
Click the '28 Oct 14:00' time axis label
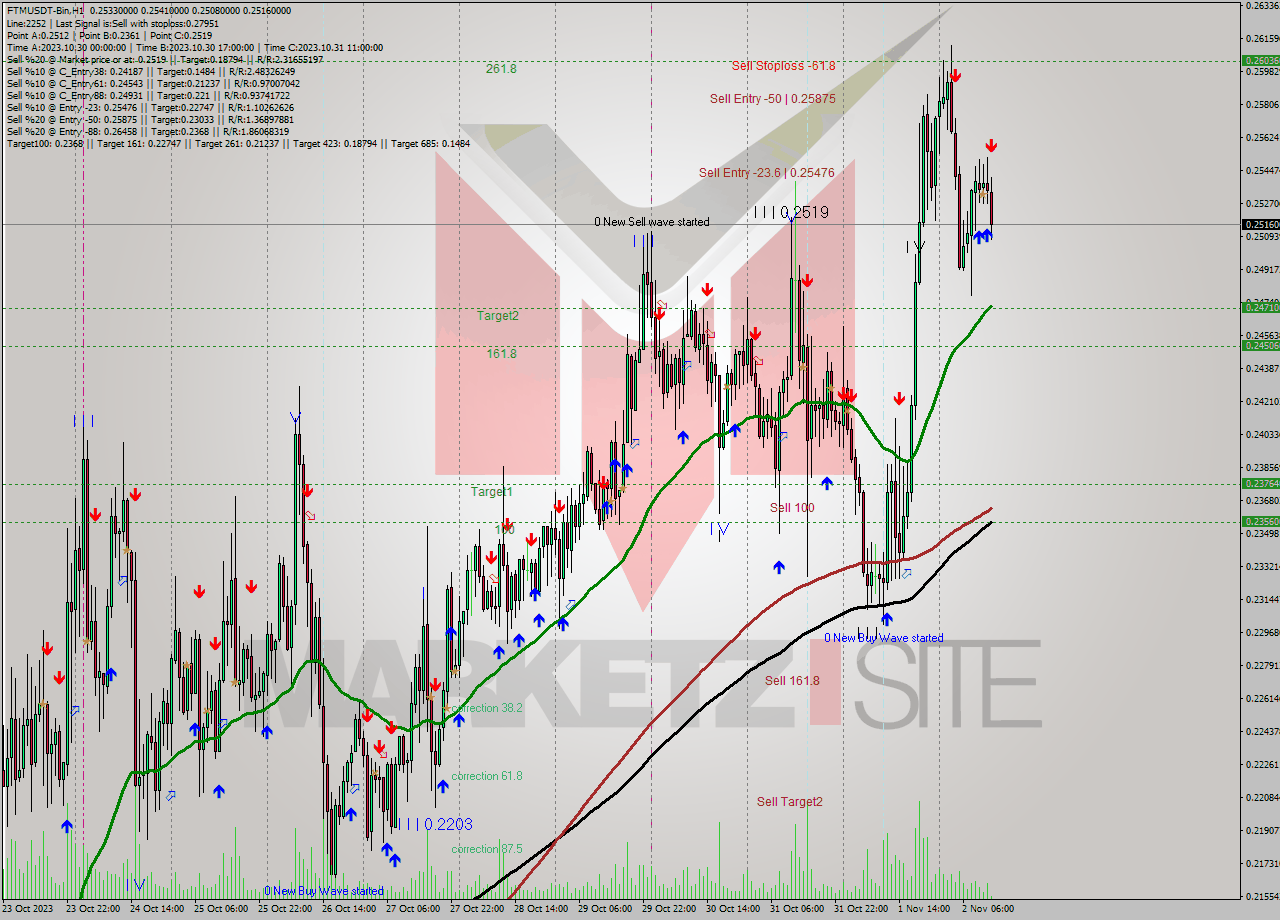point(540,909)
